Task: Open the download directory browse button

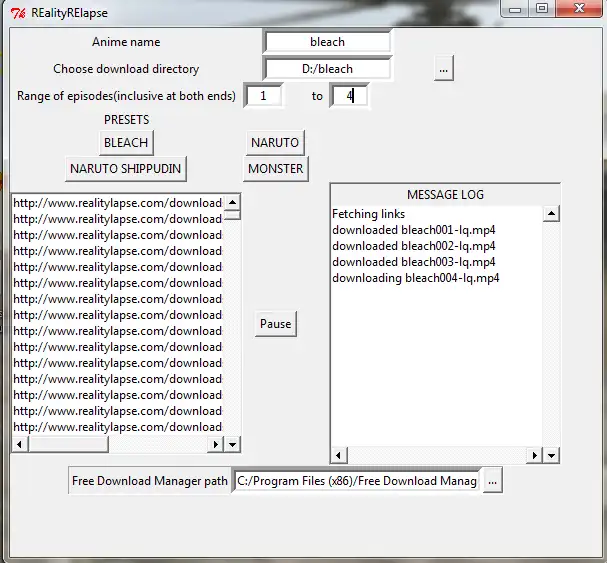Action: point(443,69)
